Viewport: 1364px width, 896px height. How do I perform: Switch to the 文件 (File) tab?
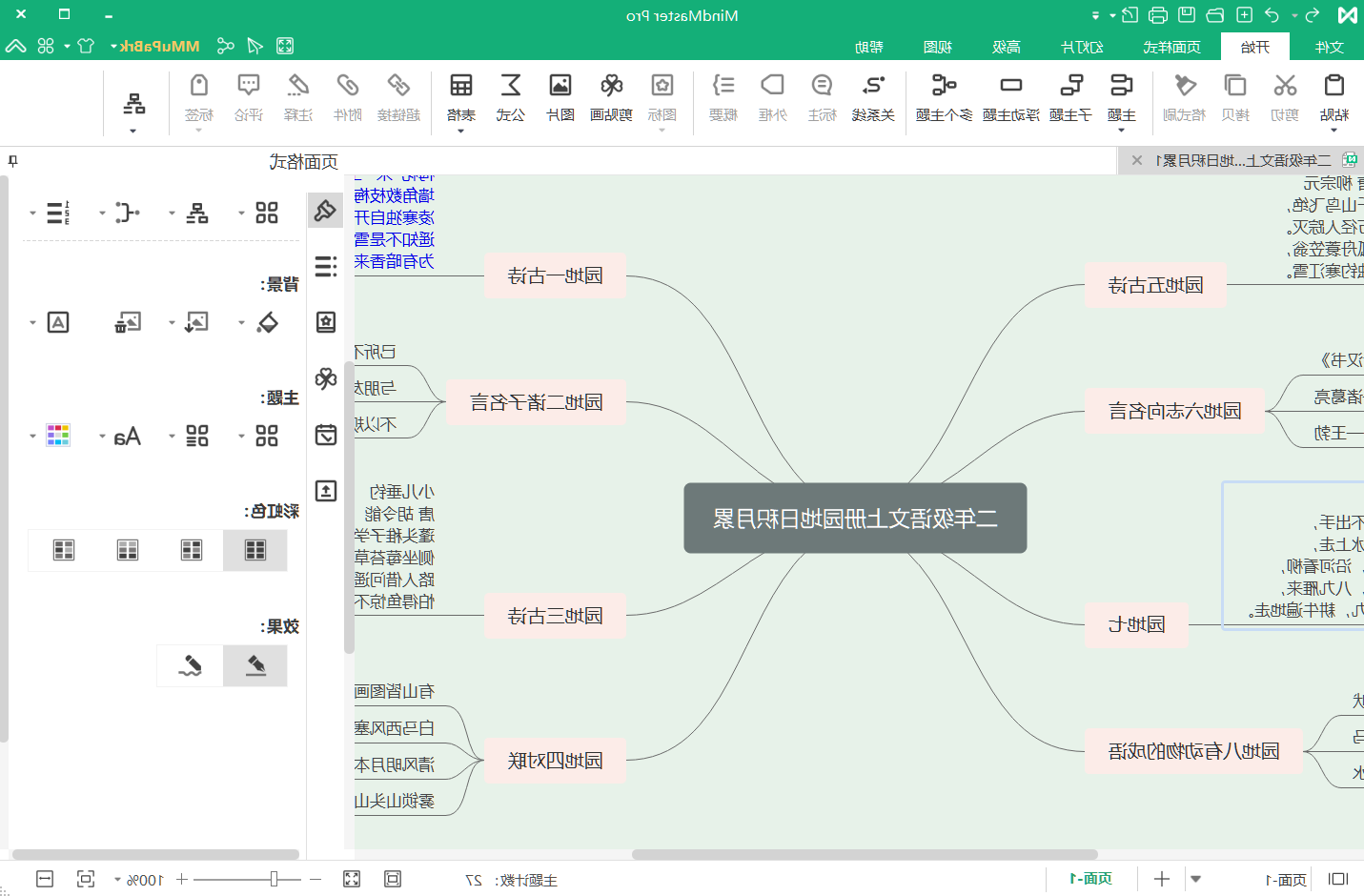tap(1329, 47)
